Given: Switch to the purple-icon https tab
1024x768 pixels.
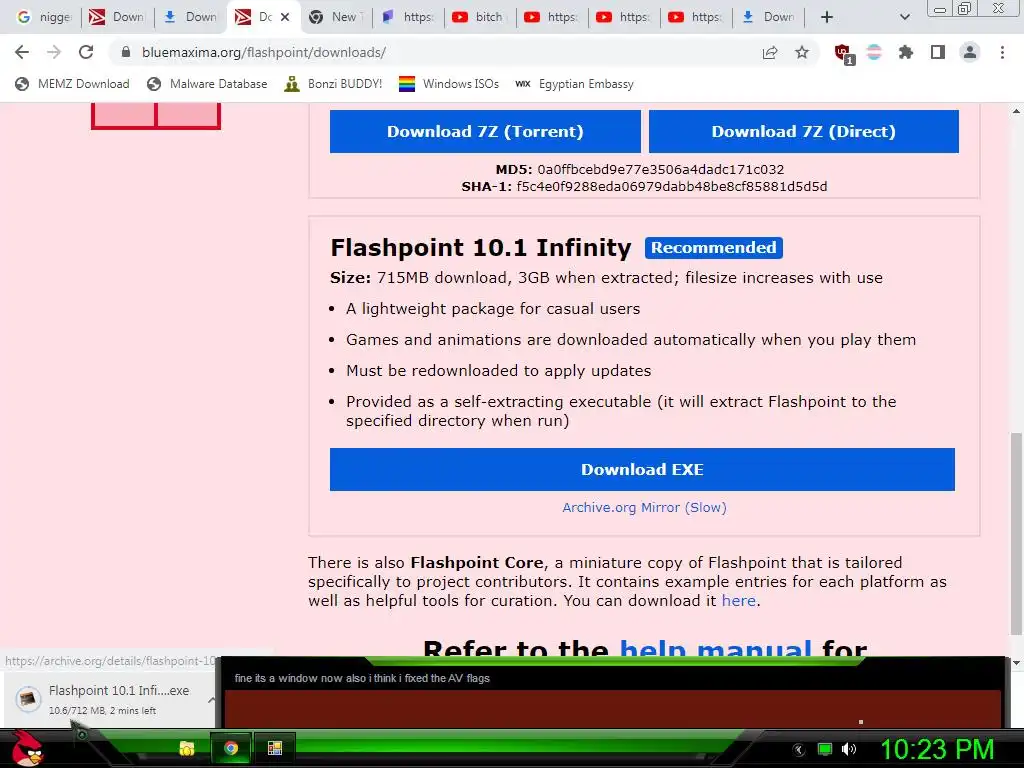Looking at the screenshot, I should (x=408, y=17).
